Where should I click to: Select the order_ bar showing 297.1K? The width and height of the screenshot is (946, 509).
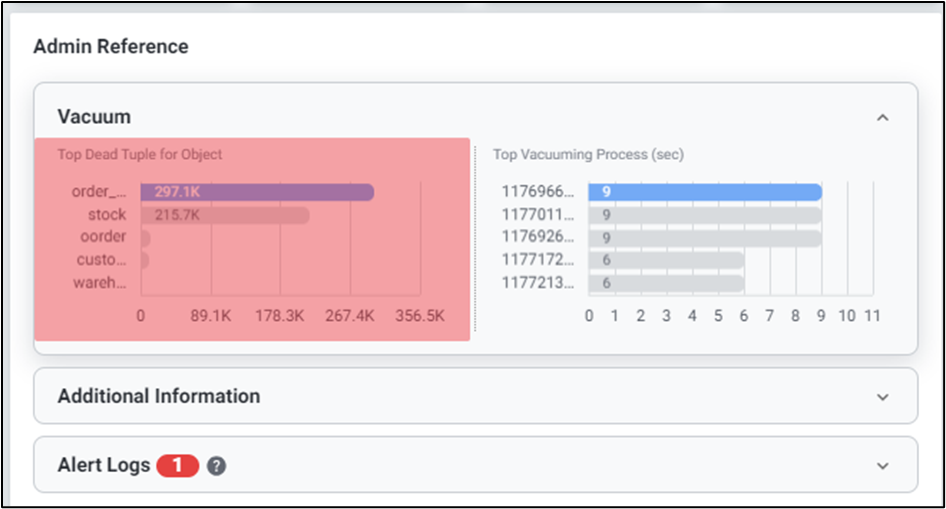(257, 192)
